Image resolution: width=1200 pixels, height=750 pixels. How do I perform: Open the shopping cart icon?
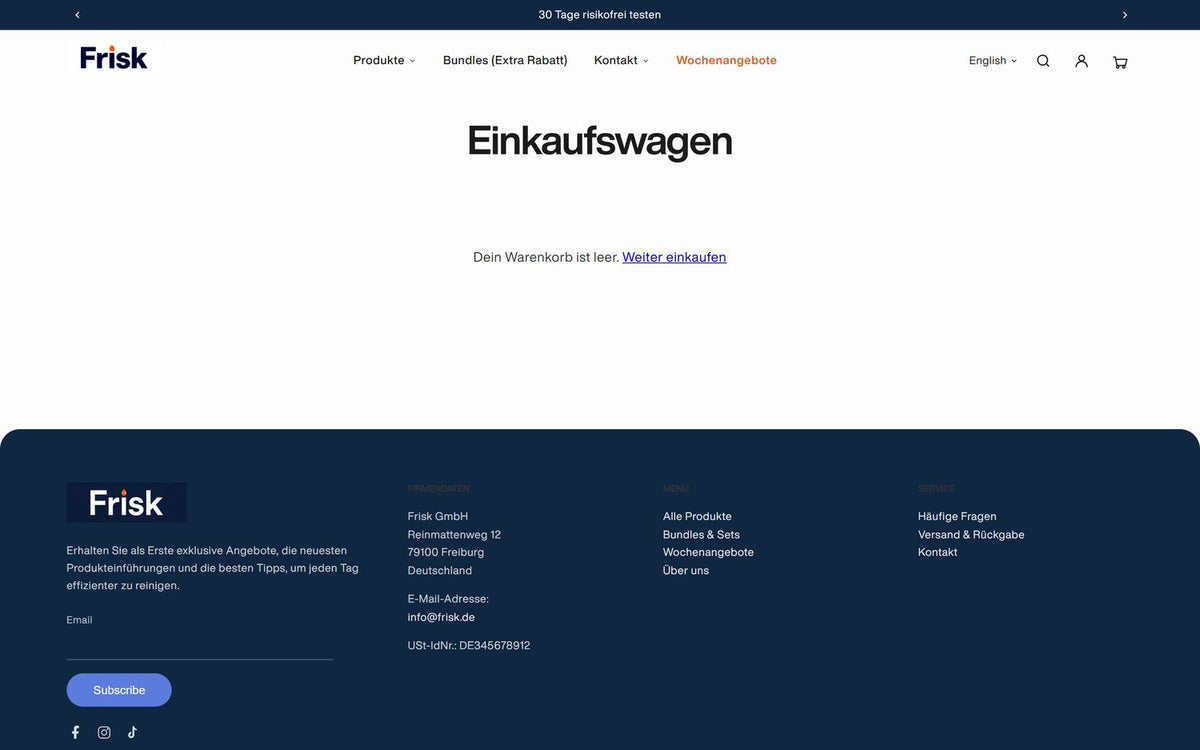pos(1120,62)
